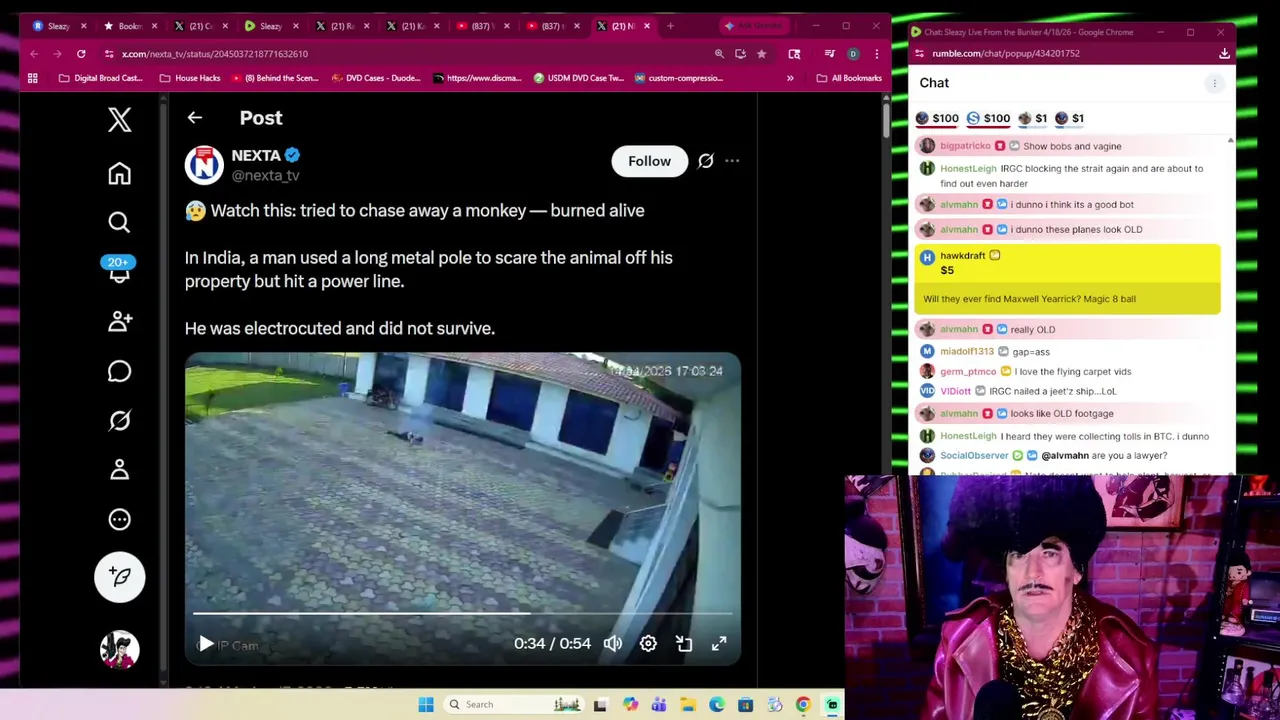
Task: Click browser back arrow in toolbar
Action: 34,54
